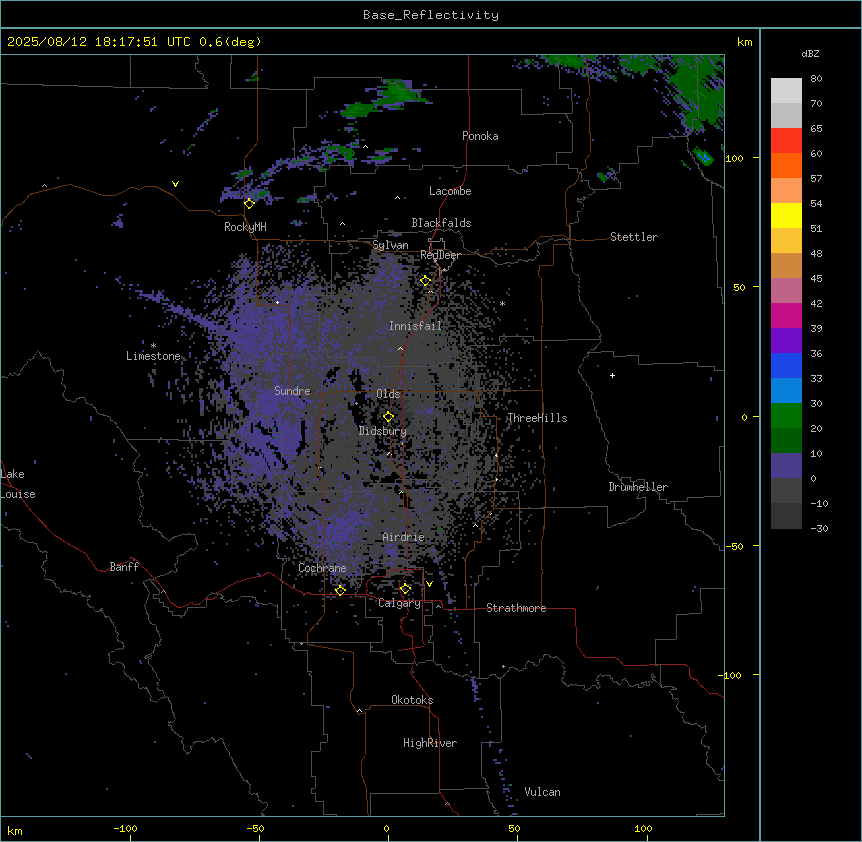Click the Strathmore town label
Viewport: 862px width, 842px height.
pos(516,608)
